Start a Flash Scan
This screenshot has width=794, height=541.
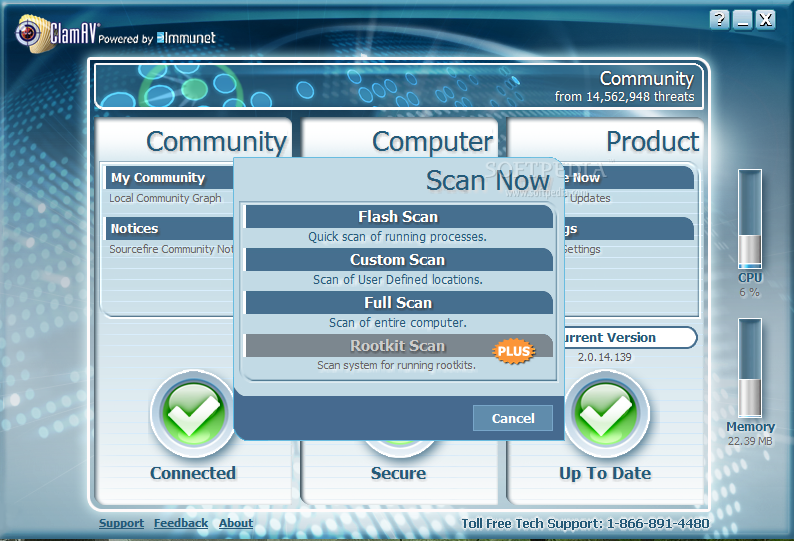(399, 217)
